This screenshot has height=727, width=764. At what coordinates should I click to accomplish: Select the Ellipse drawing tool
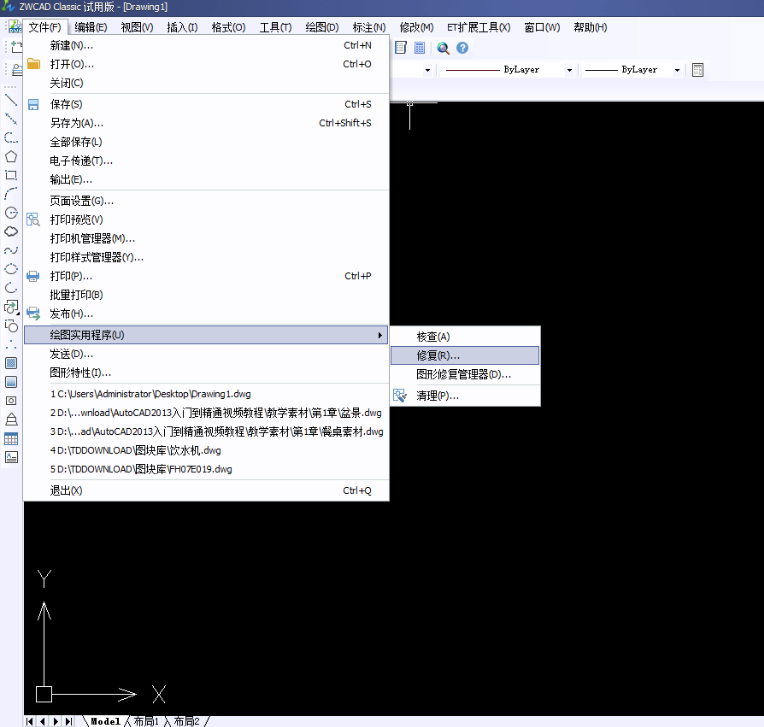tap(11, 269)
